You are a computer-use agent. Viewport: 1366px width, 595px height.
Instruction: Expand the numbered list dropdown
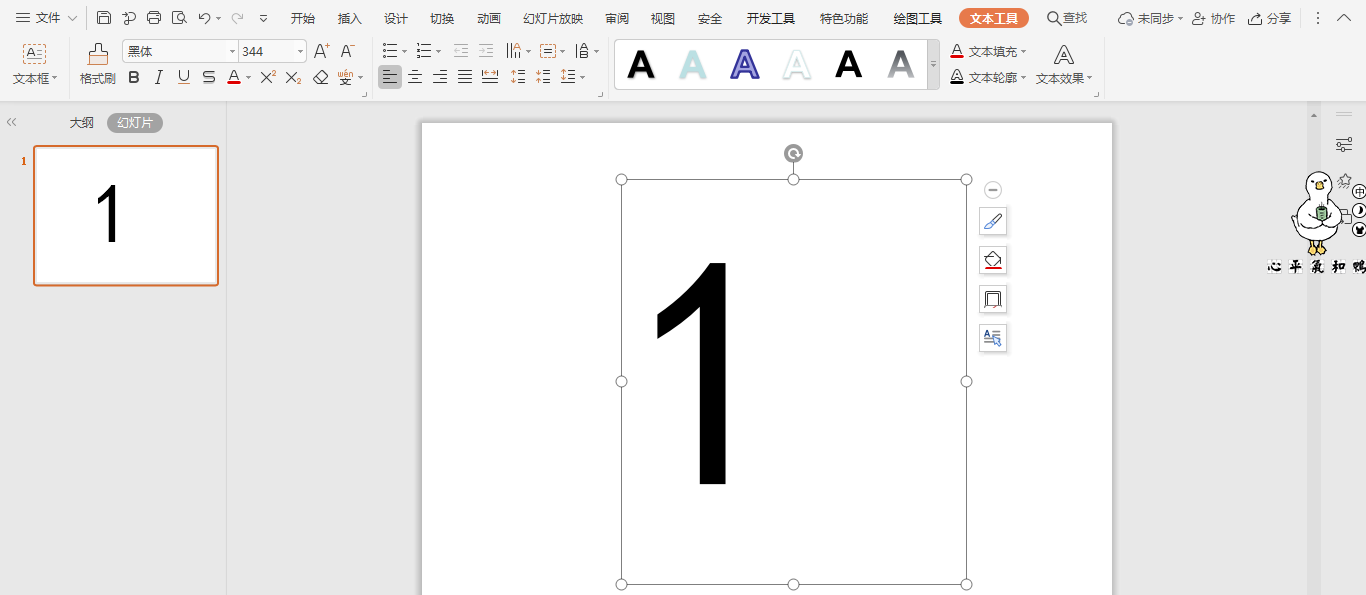point(438,51)
